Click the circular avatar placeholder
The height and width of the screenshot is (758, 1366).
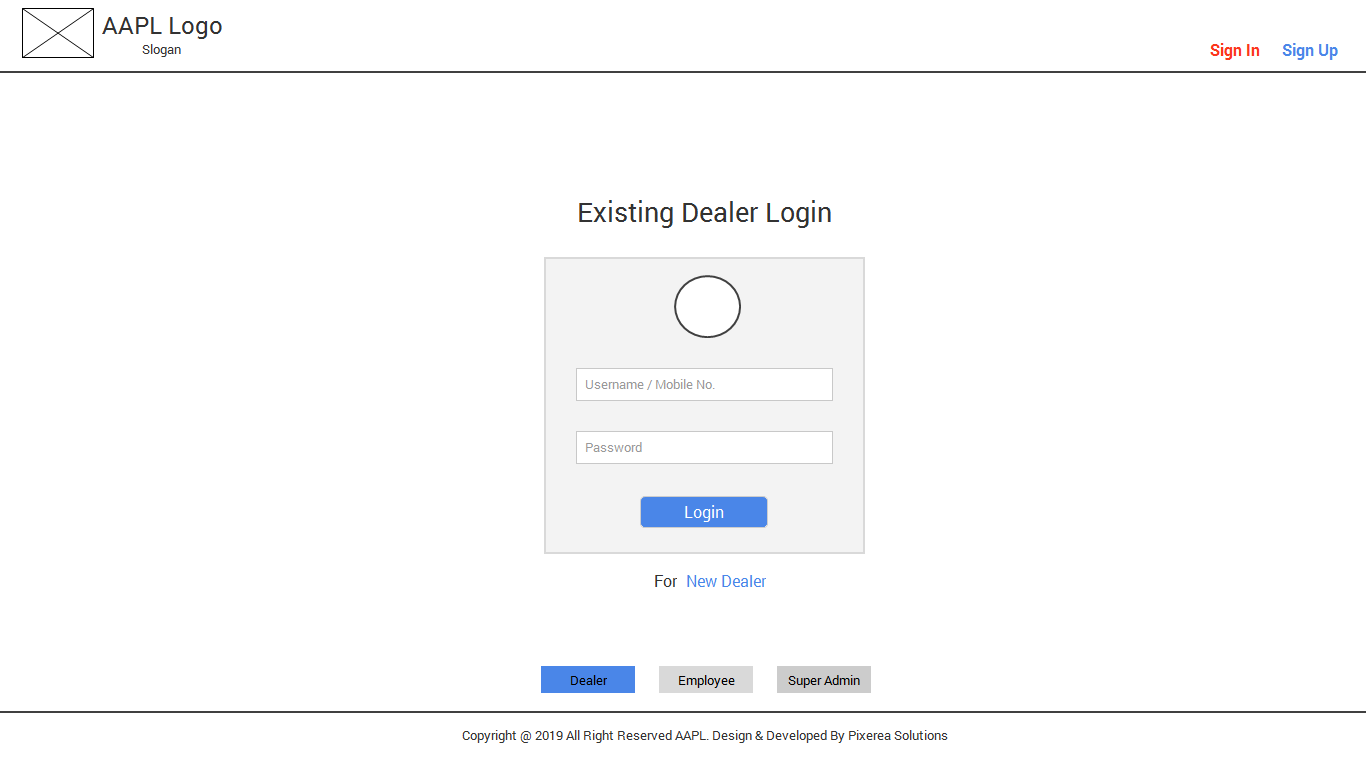tap(707, 306)
